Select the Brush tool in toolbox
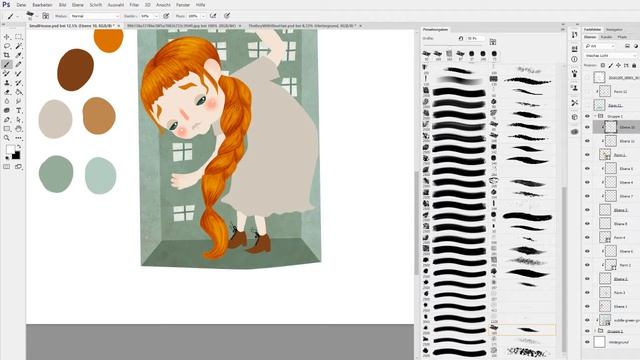The width and height of the screenshot is (640, 360). tap(7, 64)
